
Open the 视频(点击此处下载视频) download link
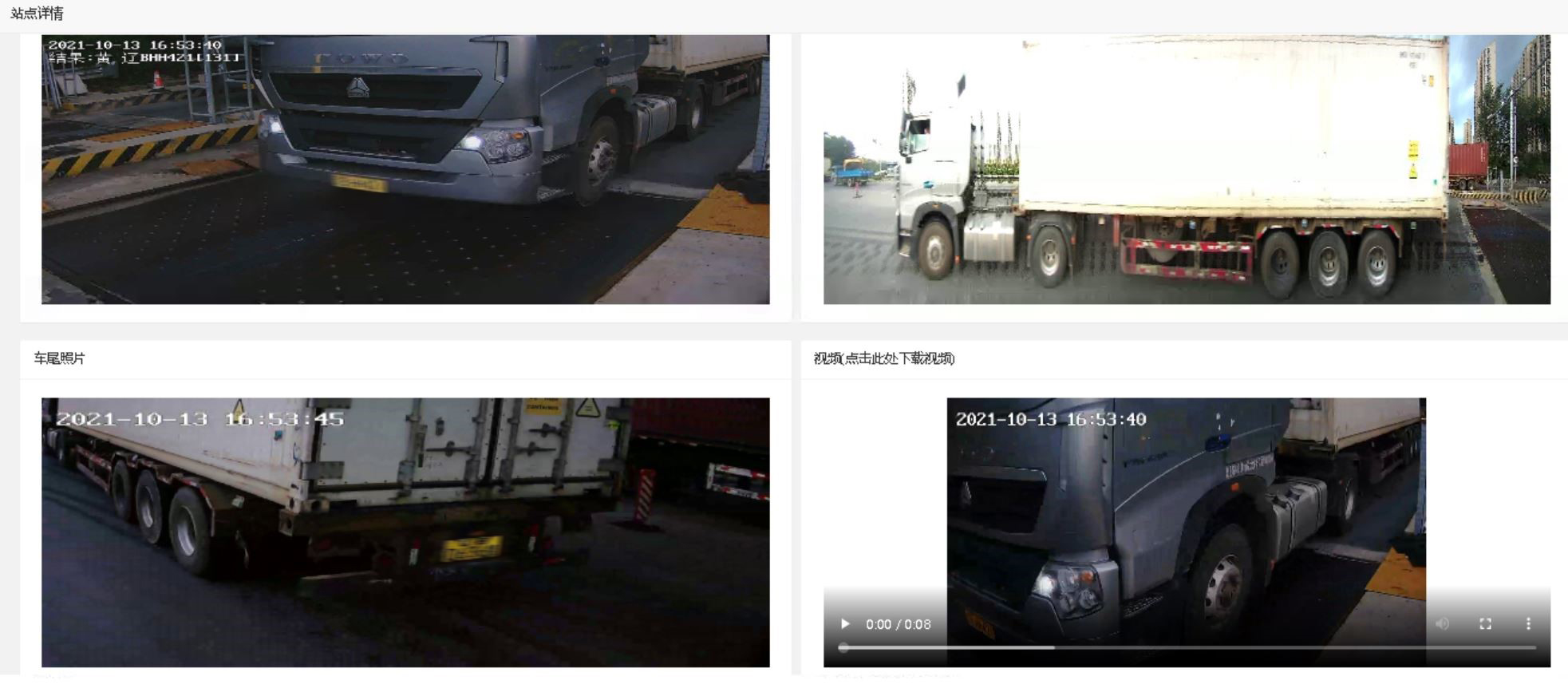pos(884,358)
